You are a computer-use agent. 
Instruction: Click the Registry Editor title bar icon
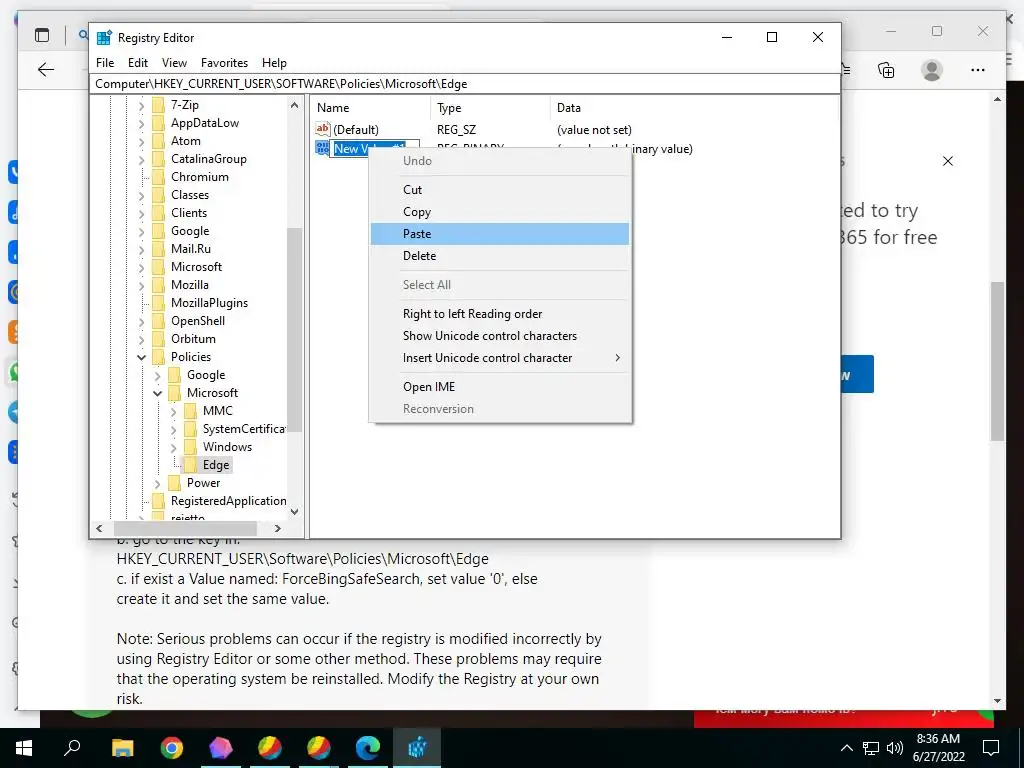pyautogui.click(x=104, y=38)
